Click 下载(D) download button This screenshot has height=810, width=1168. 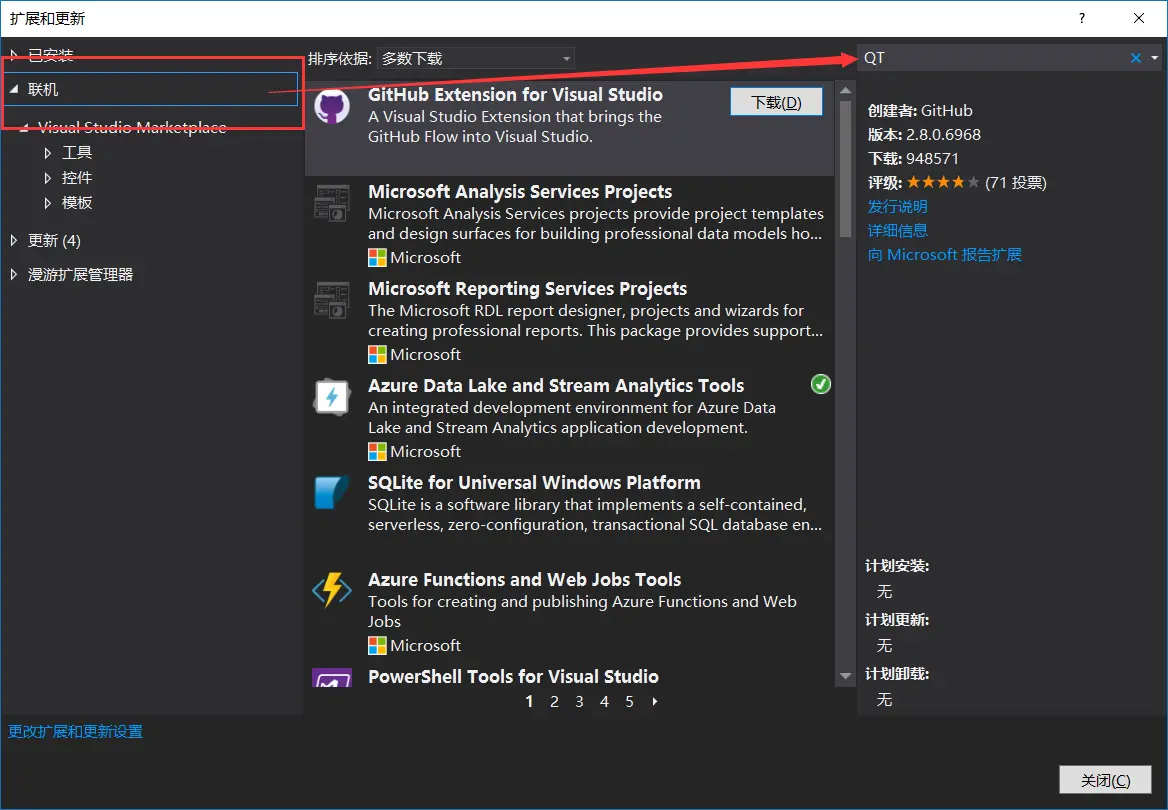click(776, 102)
